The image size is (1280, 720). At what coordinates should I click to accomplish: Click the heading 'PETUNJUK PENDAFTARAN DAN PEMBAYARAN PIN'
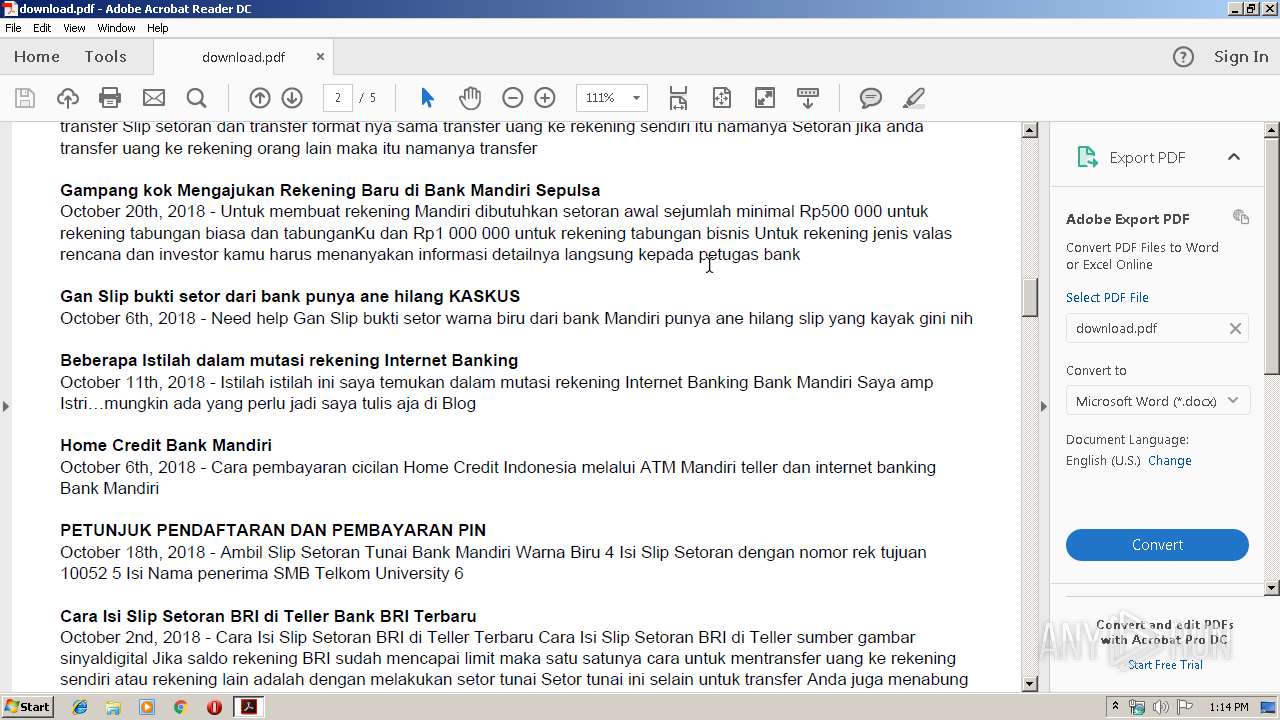click(x=273, y=530)
